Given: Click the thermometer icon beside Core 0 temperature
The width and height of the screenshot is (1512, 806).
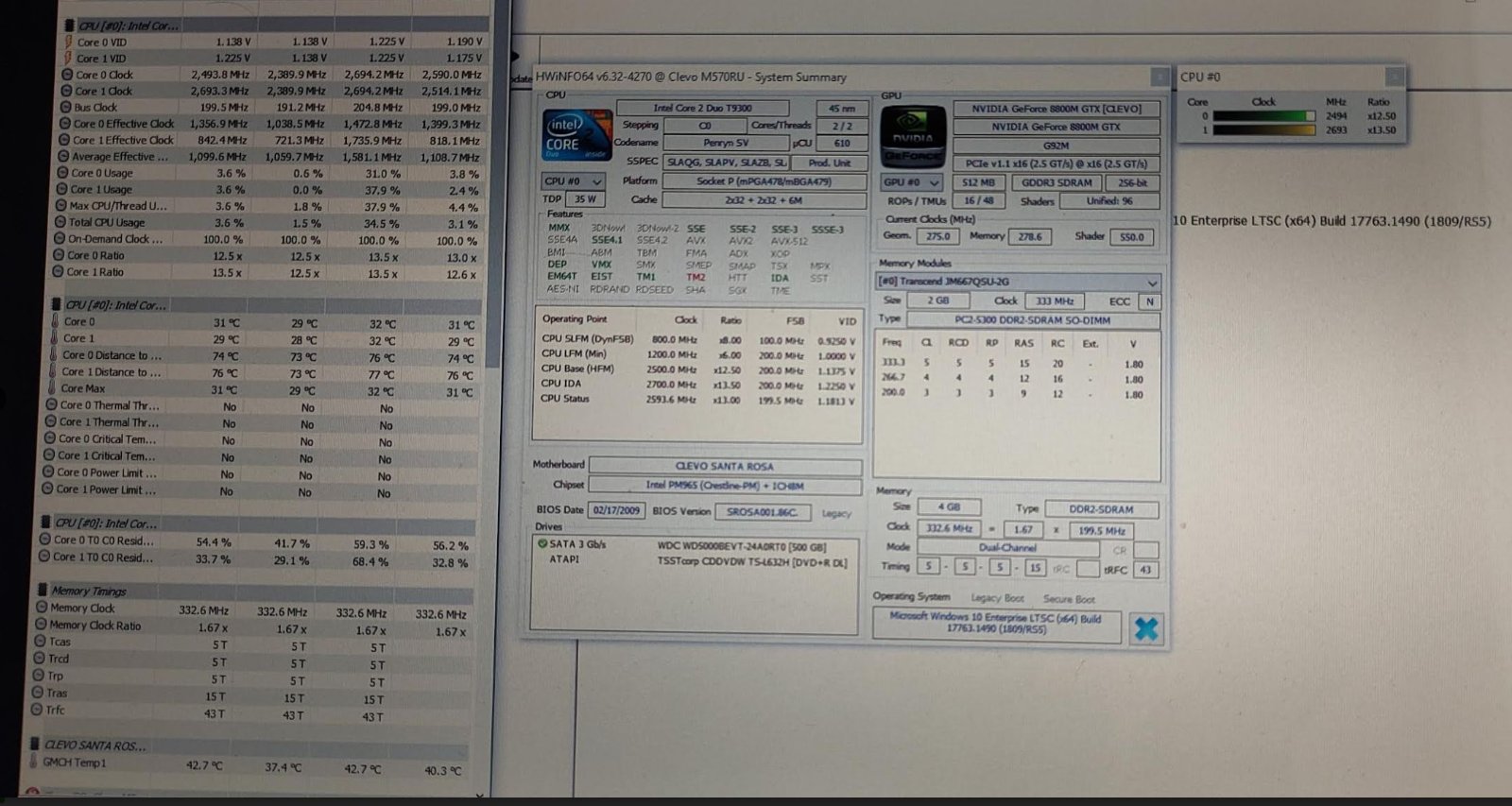Looking at the screenshot, I should 54,321.
